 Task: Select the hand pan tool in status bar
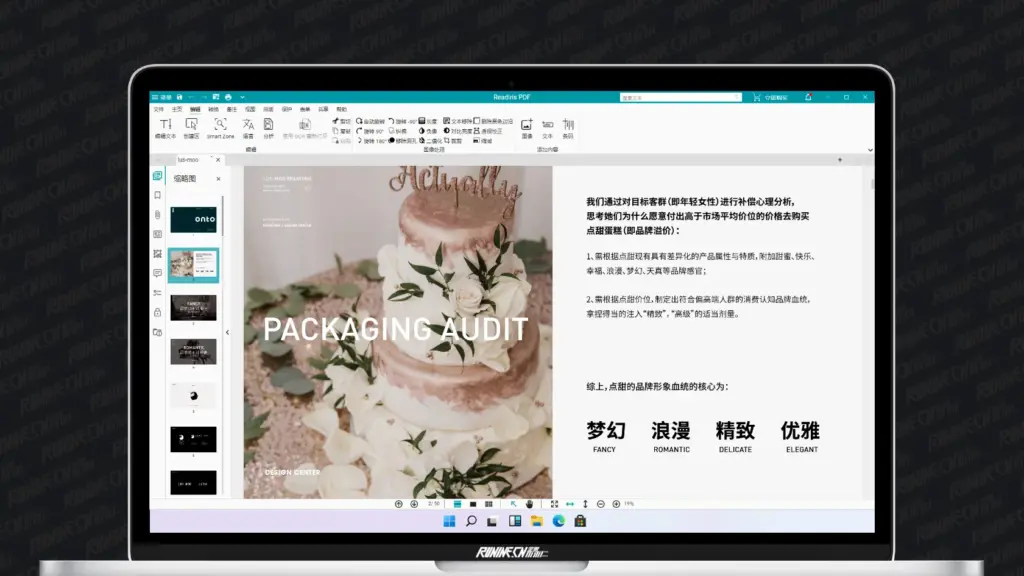point(530,503)
